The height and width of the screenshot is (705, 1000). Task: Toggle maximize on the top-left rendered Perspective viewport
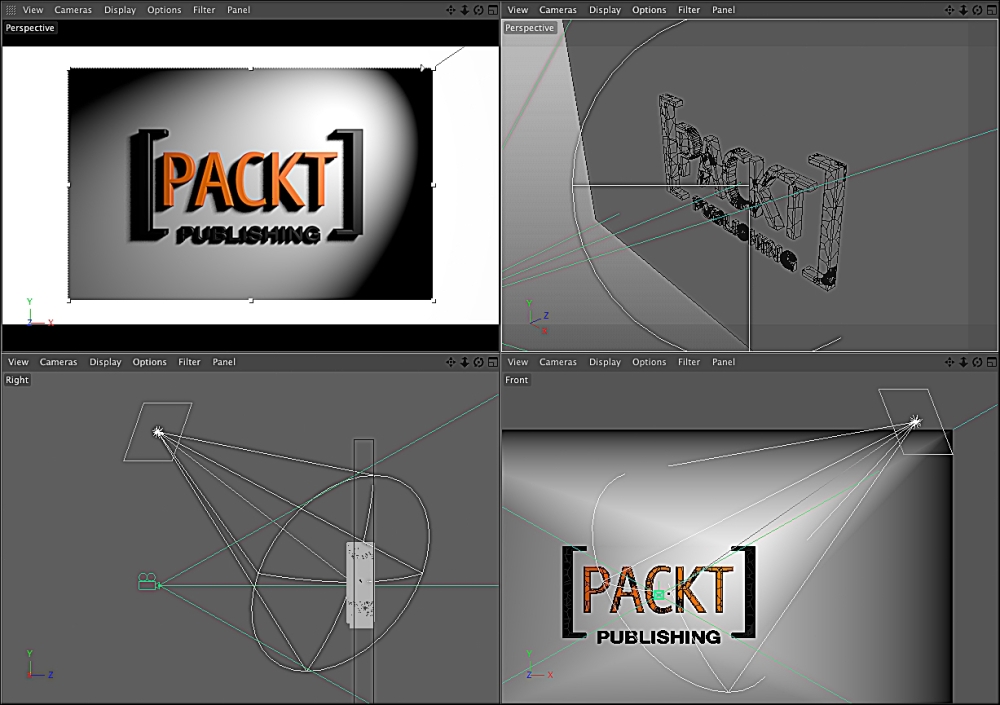click(492, 10)
